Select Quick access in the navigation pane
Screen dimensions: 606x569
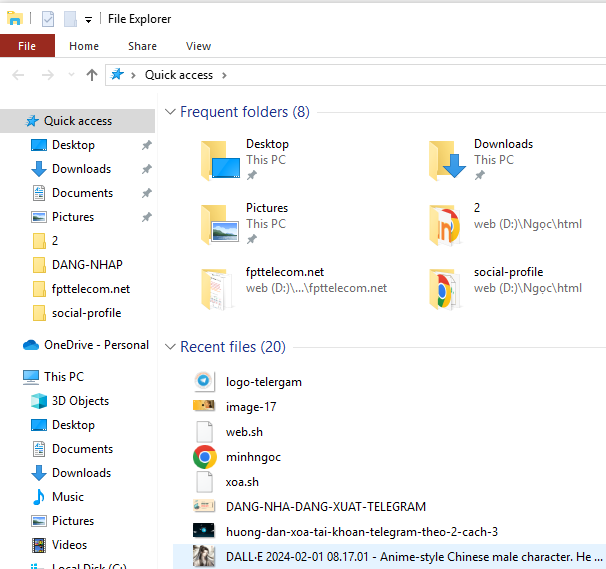[x=77, y=121]
